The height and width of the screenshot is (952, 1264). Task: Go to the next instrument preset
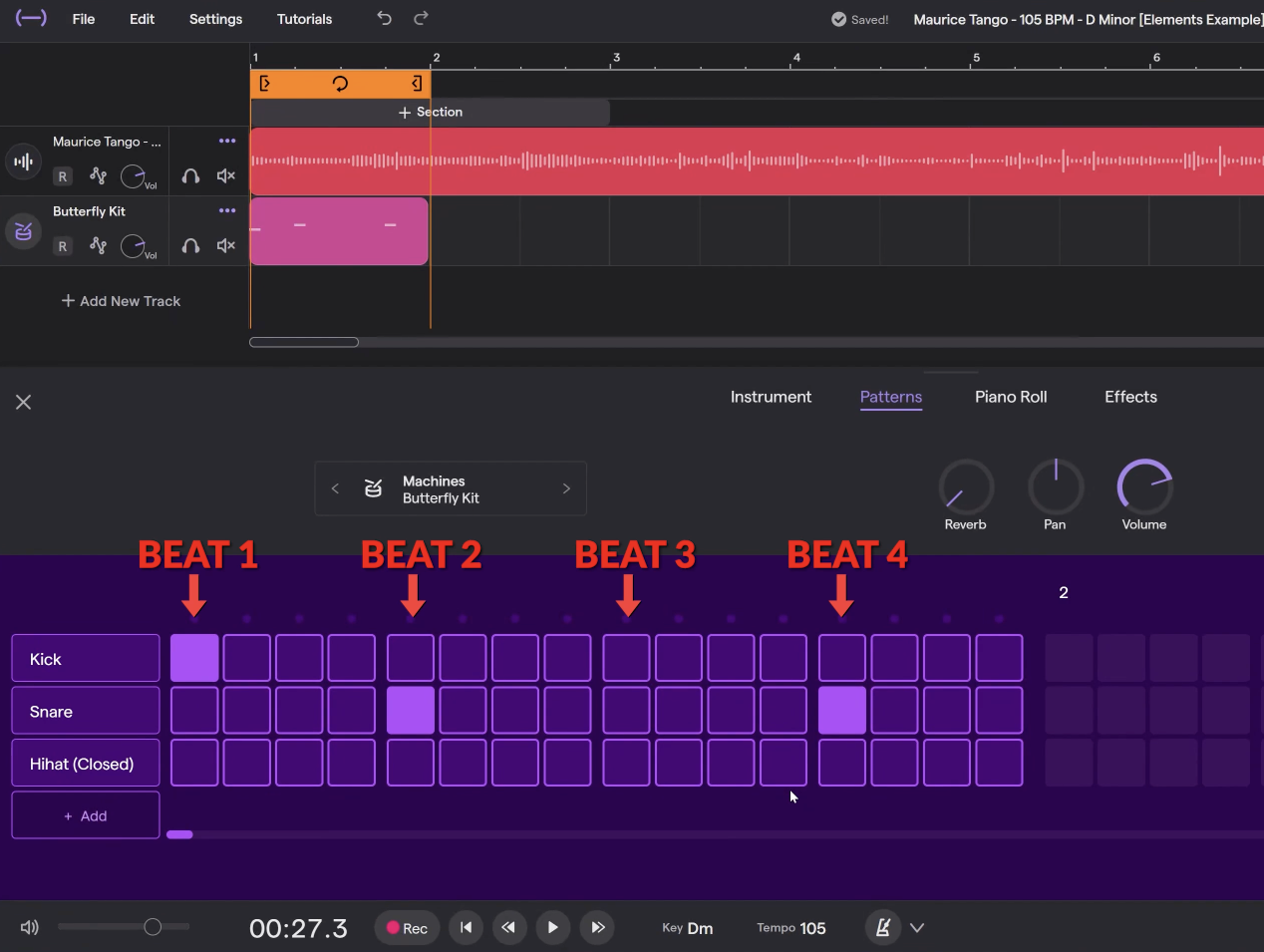[566, 488]
